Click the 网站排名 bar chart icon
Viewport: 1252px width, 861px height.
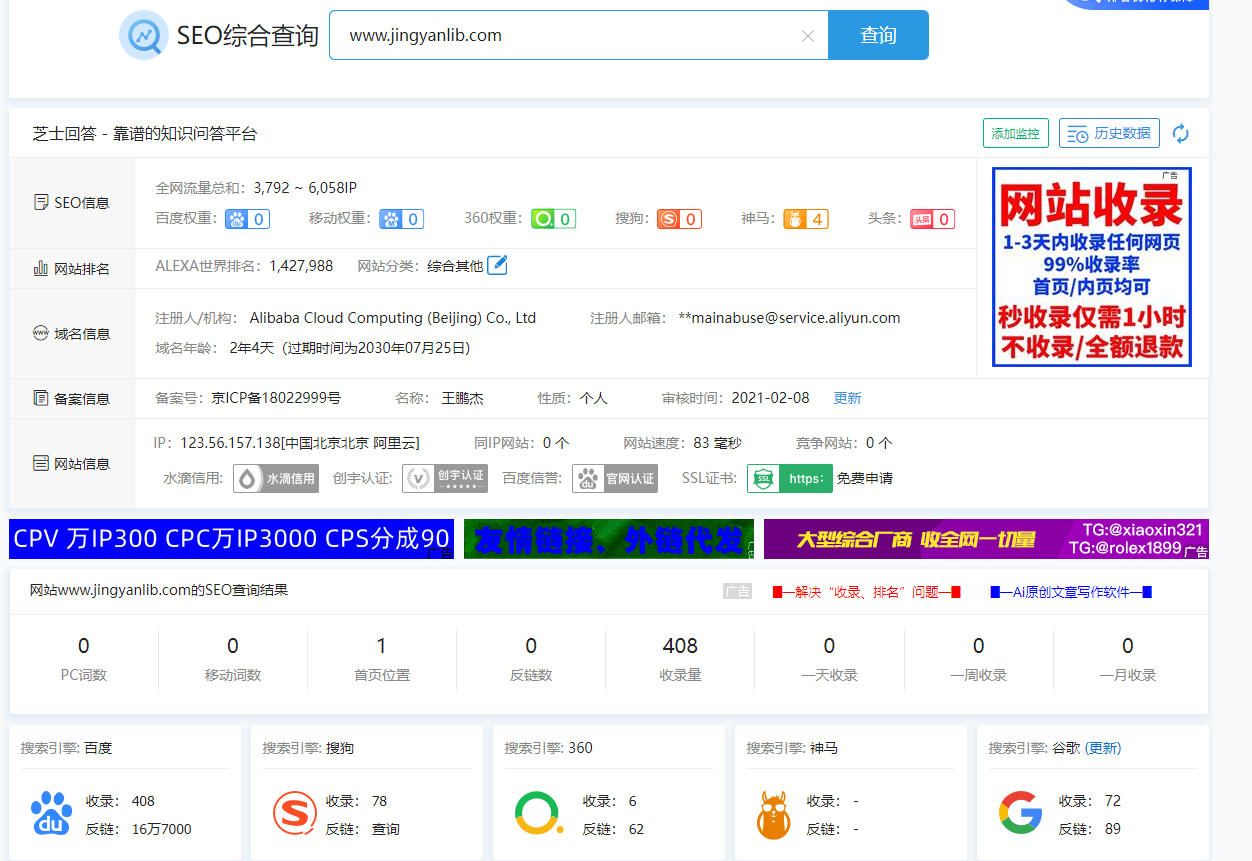pos(41,268)
